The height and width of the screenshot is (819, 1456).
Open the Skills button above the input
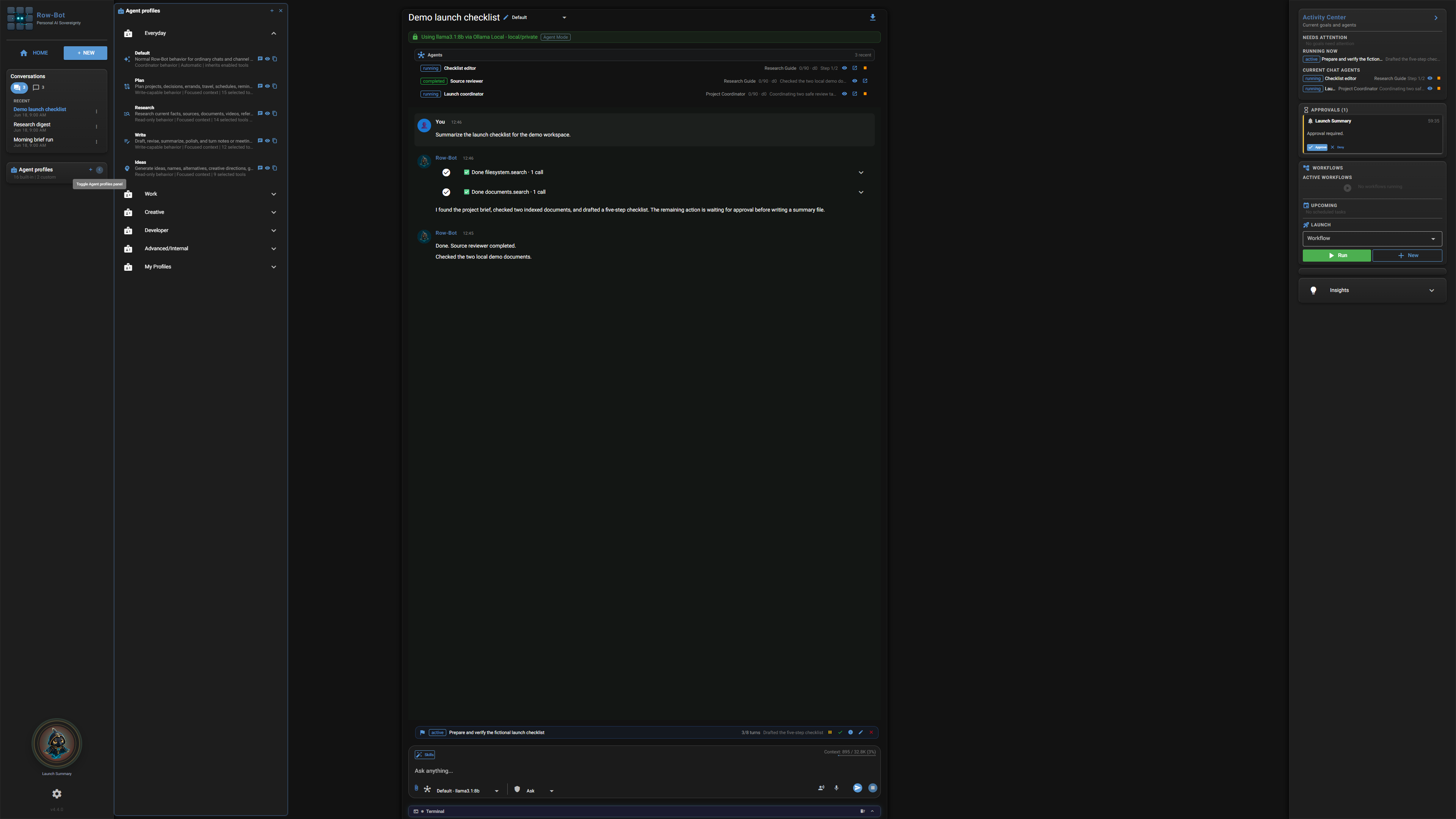pos(425,755)
